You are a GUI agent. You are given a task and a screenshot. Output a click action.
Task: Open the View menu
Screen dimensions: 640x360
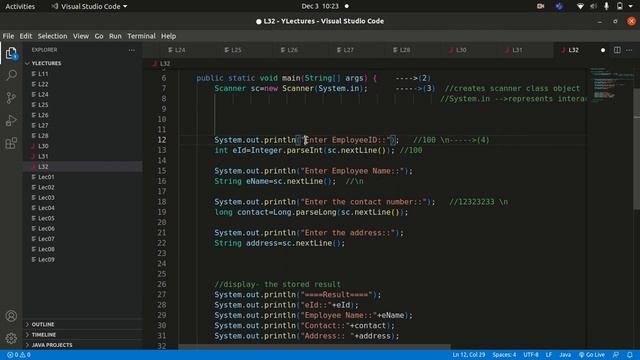(x=81, y=36)
